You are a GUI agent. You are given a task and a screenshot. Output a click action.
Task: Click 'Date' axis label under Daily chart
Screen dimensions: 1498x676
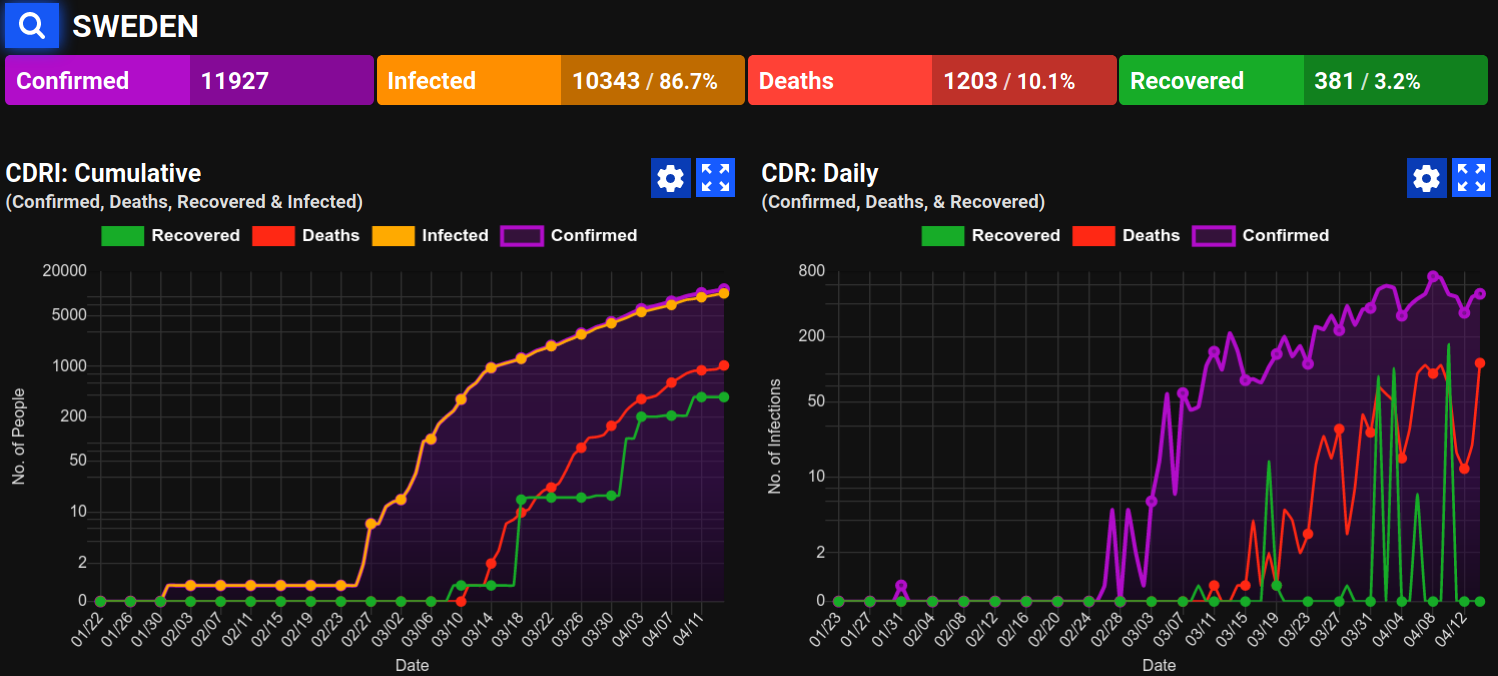(1159, 665)
